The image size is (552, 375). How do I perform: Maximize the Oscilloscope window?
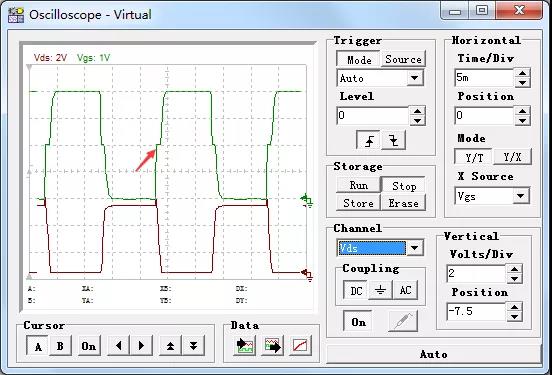tap(482, 11)
